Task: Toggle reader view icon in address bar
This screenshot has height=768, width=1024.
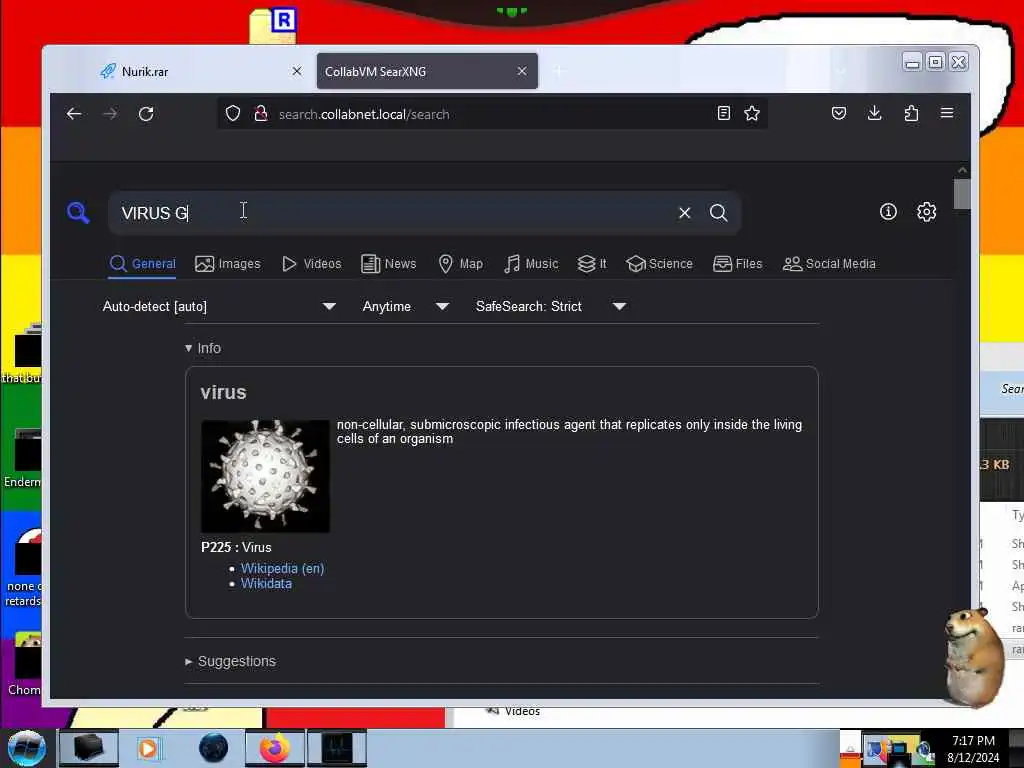Action: point(724,113)
